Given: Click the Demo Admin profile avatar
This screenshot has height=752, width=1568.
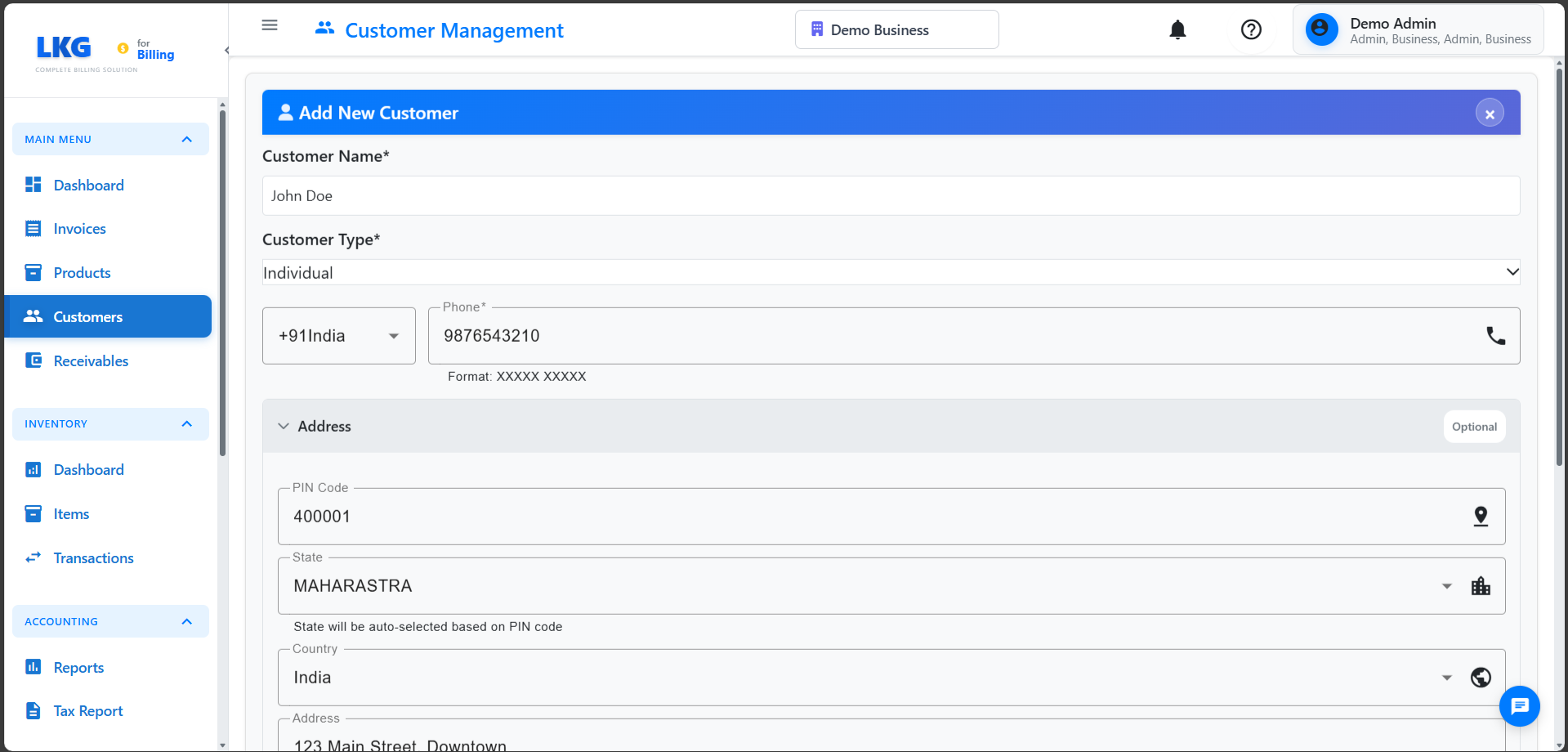Looking at the screenshot, I should pyautogui.click(x=1321, y=29).
